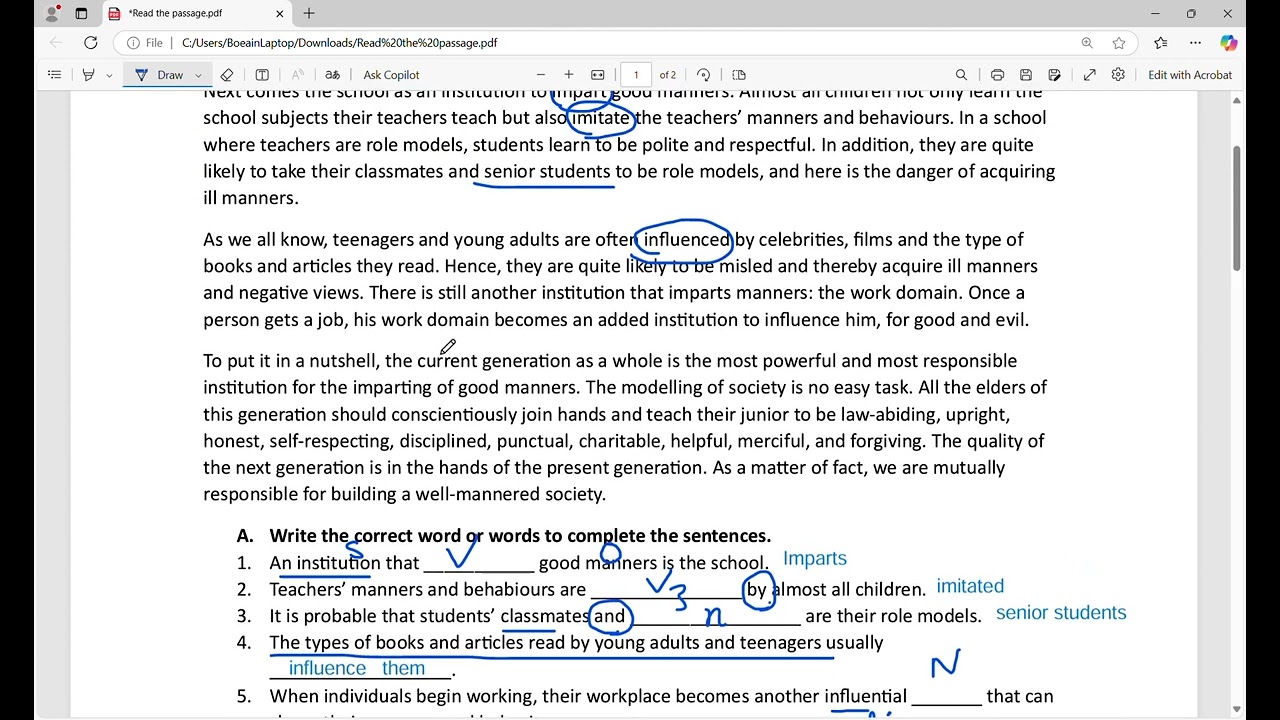Enter full screen mode
The width and height of the screenshot is (1280, 720).
tap(1090, 75)
